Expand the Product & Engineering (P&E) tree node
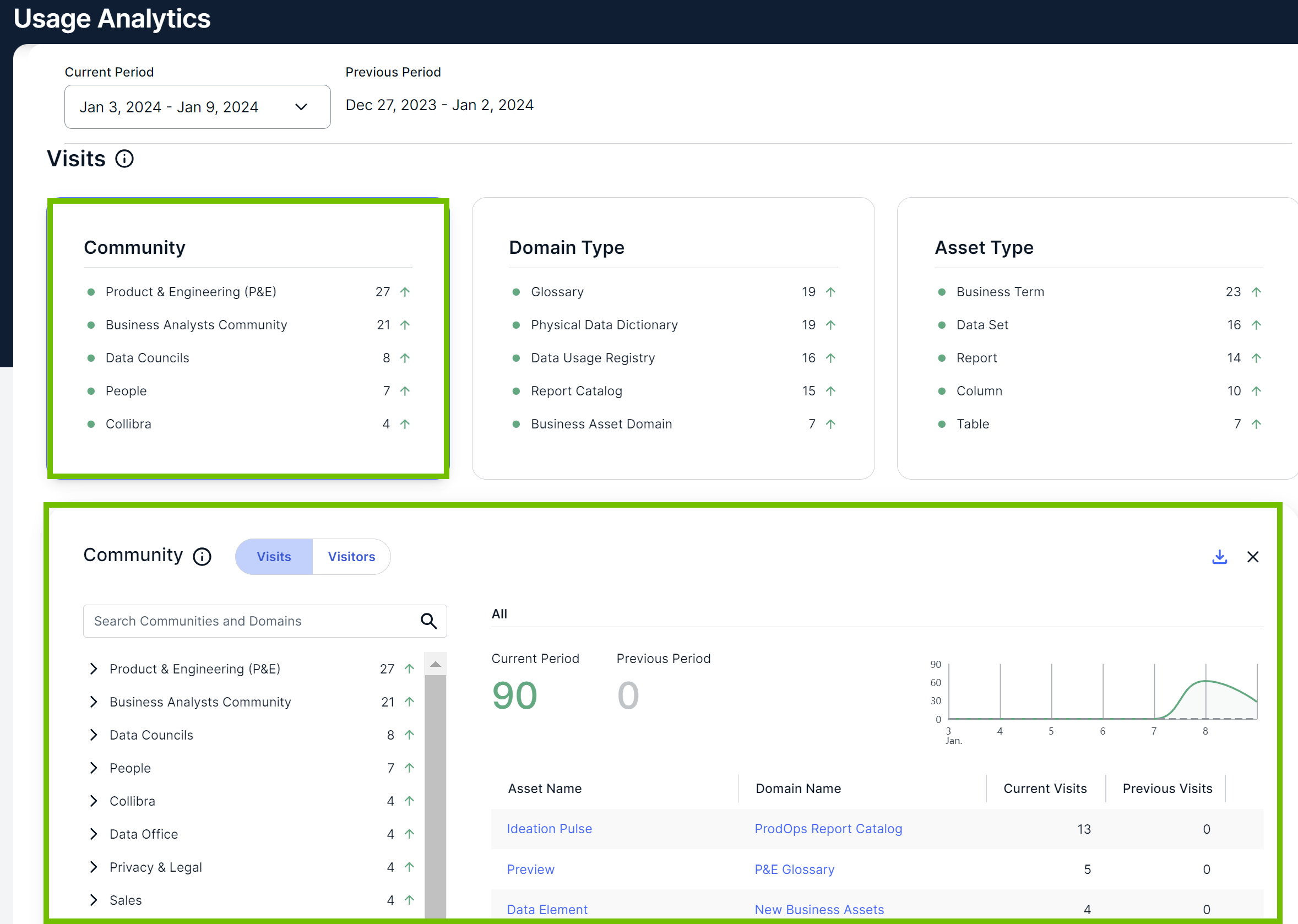1298x924 pixels. [93, 668]
